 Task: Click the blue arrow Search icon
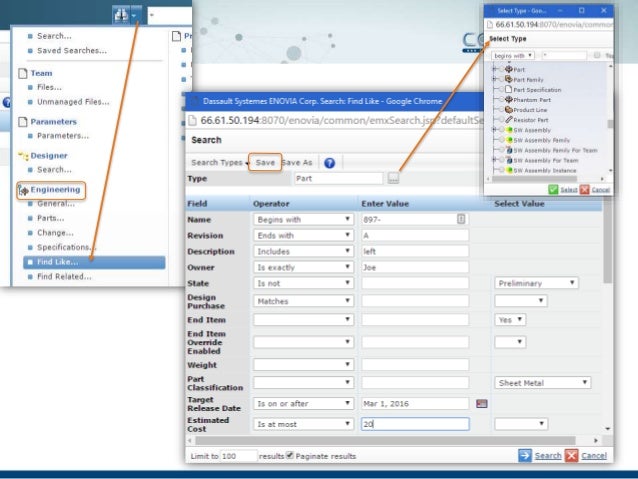point(525,455)
